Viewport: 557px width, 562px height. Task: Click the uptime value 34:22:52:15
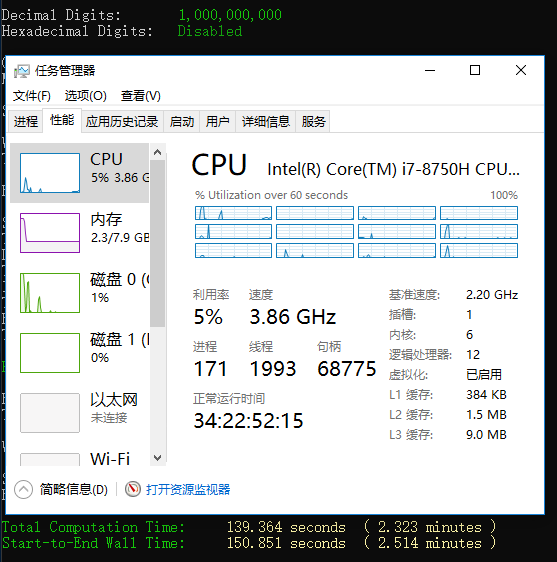(x=248, y=421)
